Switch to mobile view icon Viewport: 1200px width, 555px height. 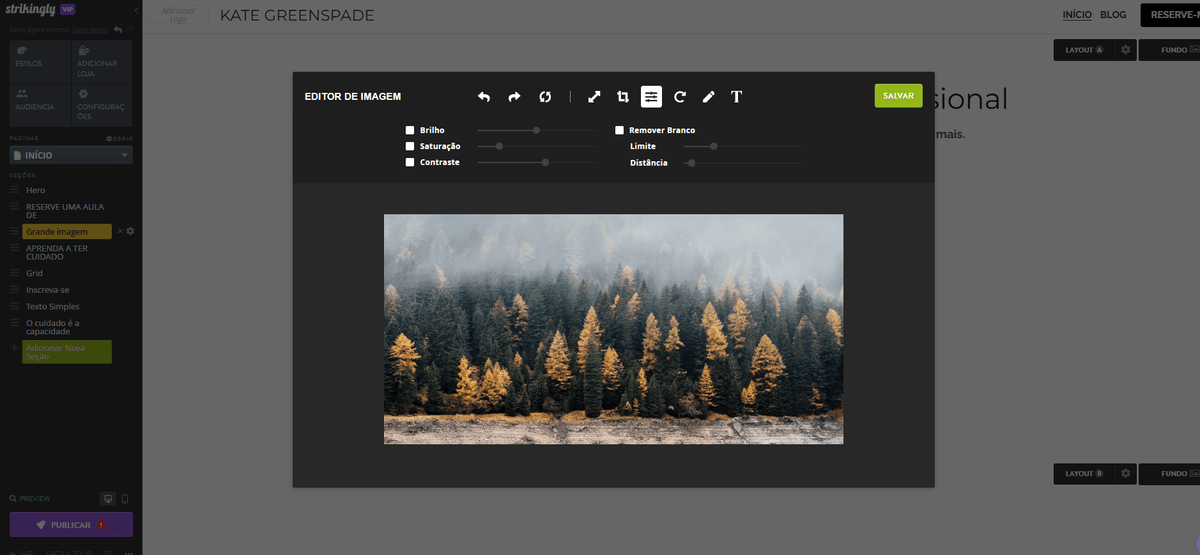point(125,498)
